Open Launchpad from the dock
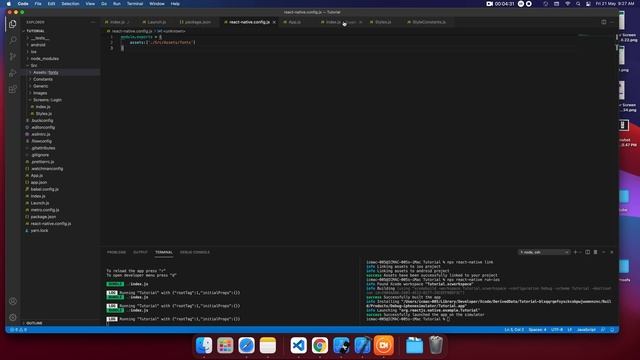640x360 pixels. point(225,345)
